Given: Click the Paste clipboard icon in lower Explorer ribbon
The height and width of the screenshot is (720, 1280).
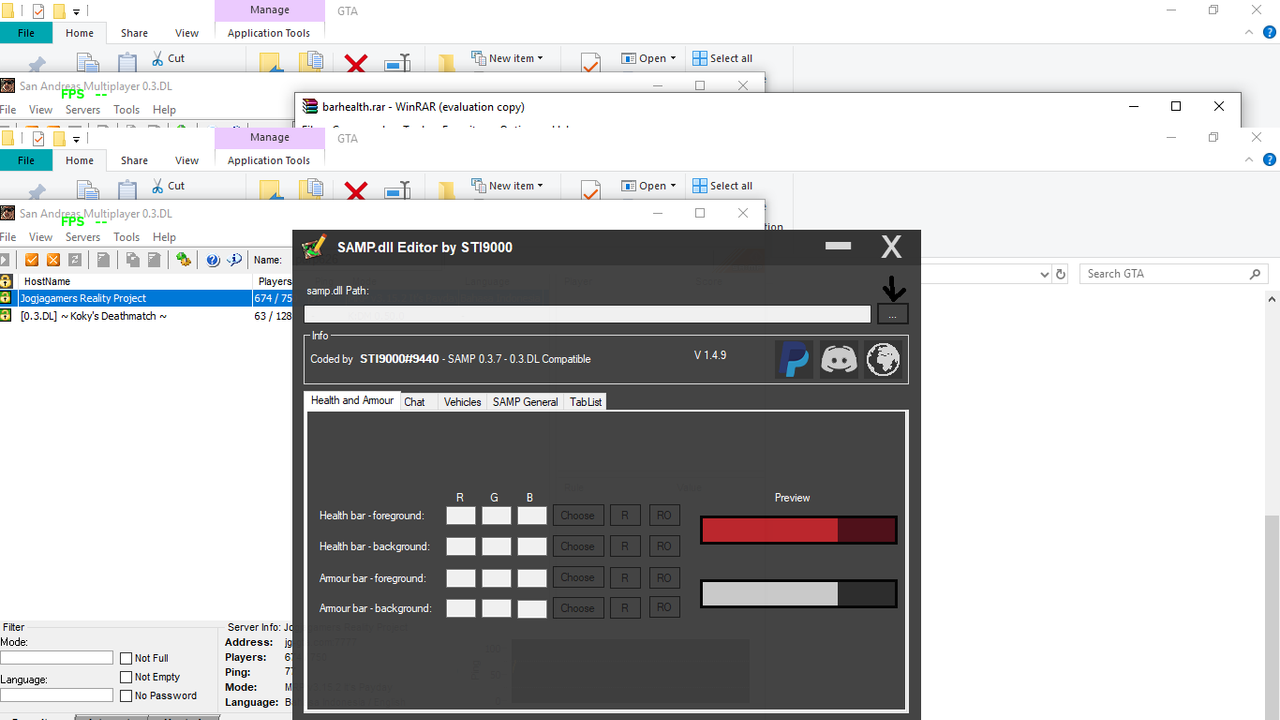Looking at the screenshot, I should 127,191.
